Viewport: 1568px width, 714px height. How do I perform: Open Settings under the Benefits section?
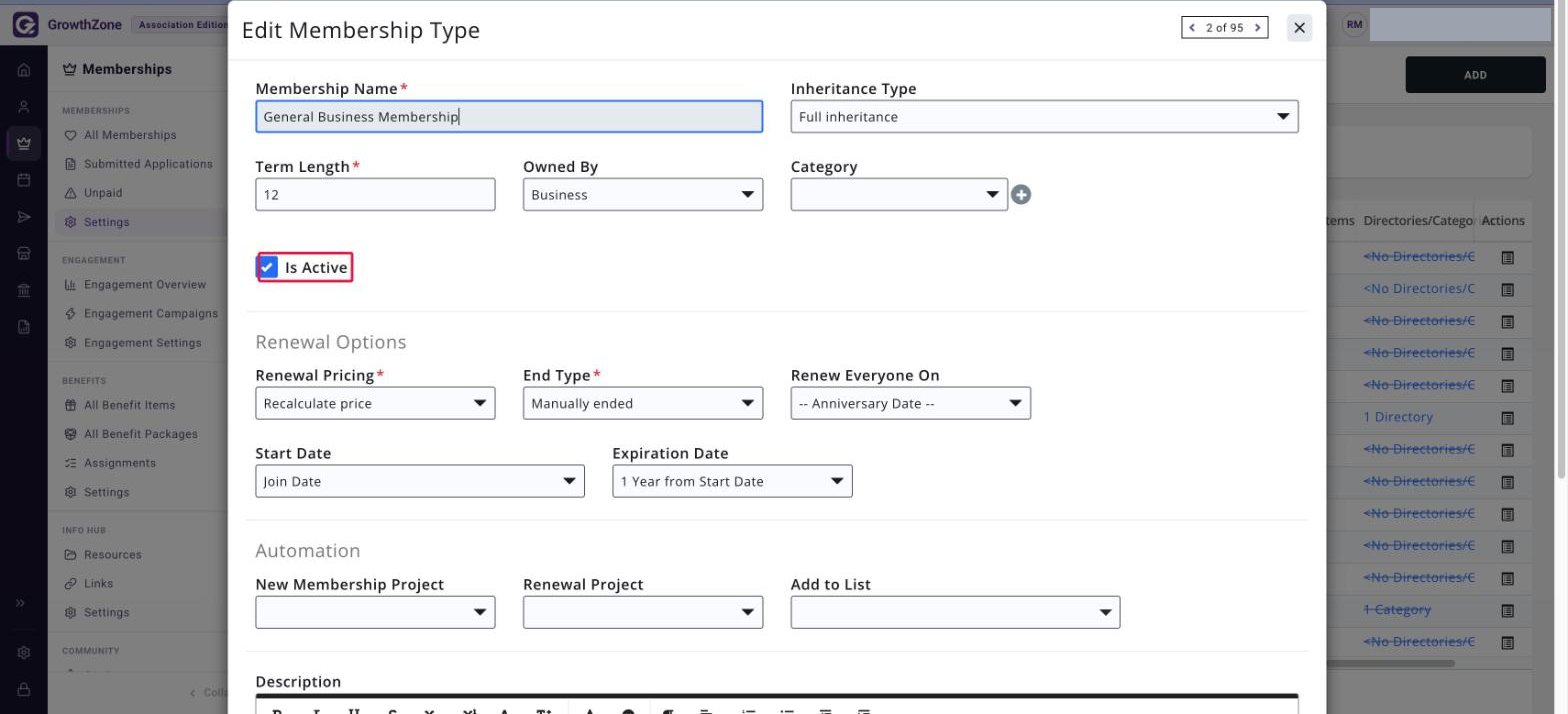[106, 492]
